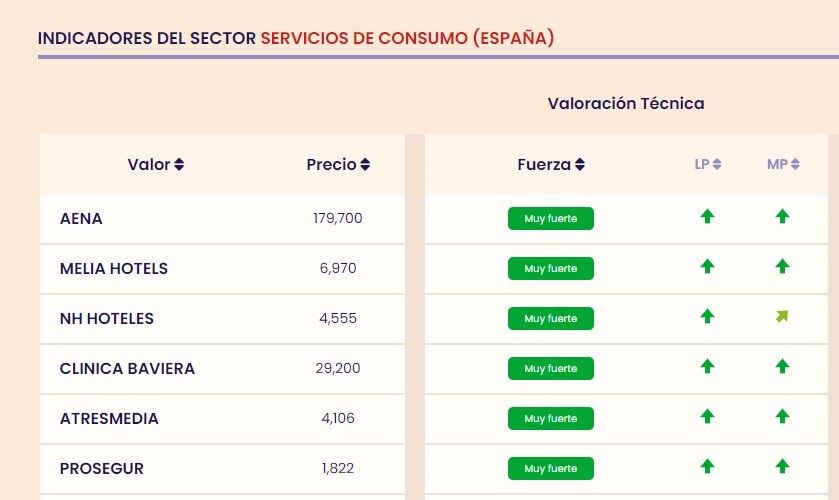Open CLINICA BAVIERA stock page

click(x=127, y=368)
